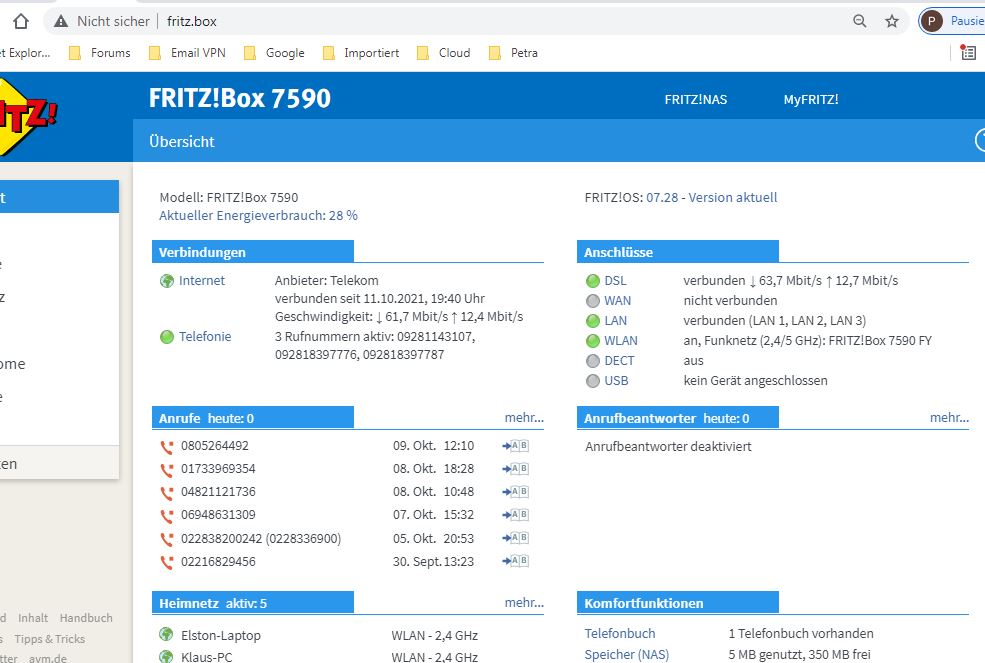Open the Google bookmark folder
Screen dimensions: 985x663
tap(274, 53)
